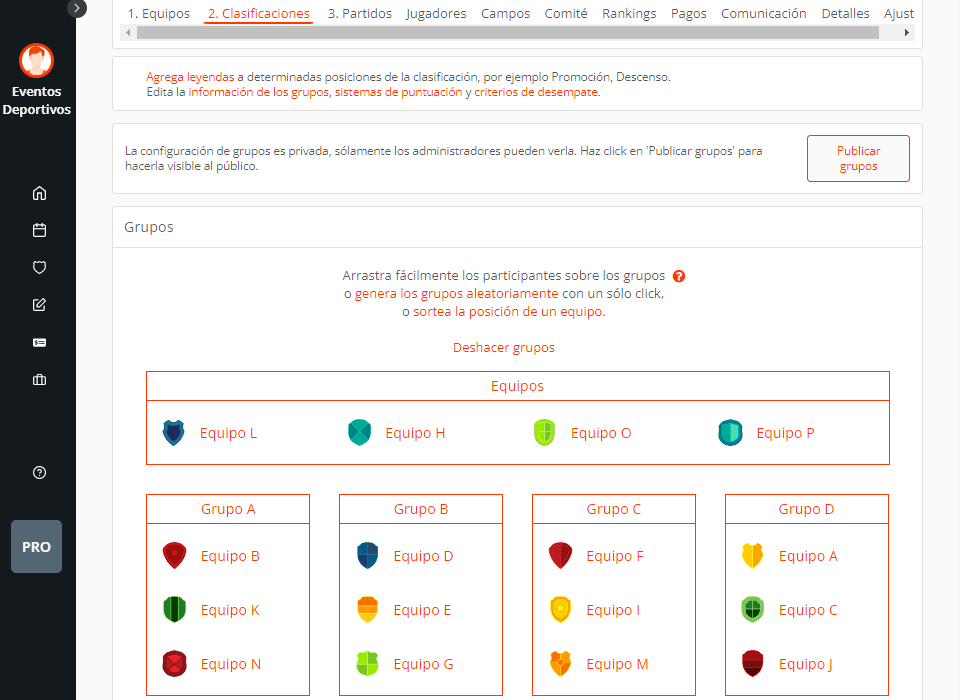Open the orange help icon beside the drag instructions
This screenshot has height=700, width=960.
pyautogui.click(x=679, y=276)
